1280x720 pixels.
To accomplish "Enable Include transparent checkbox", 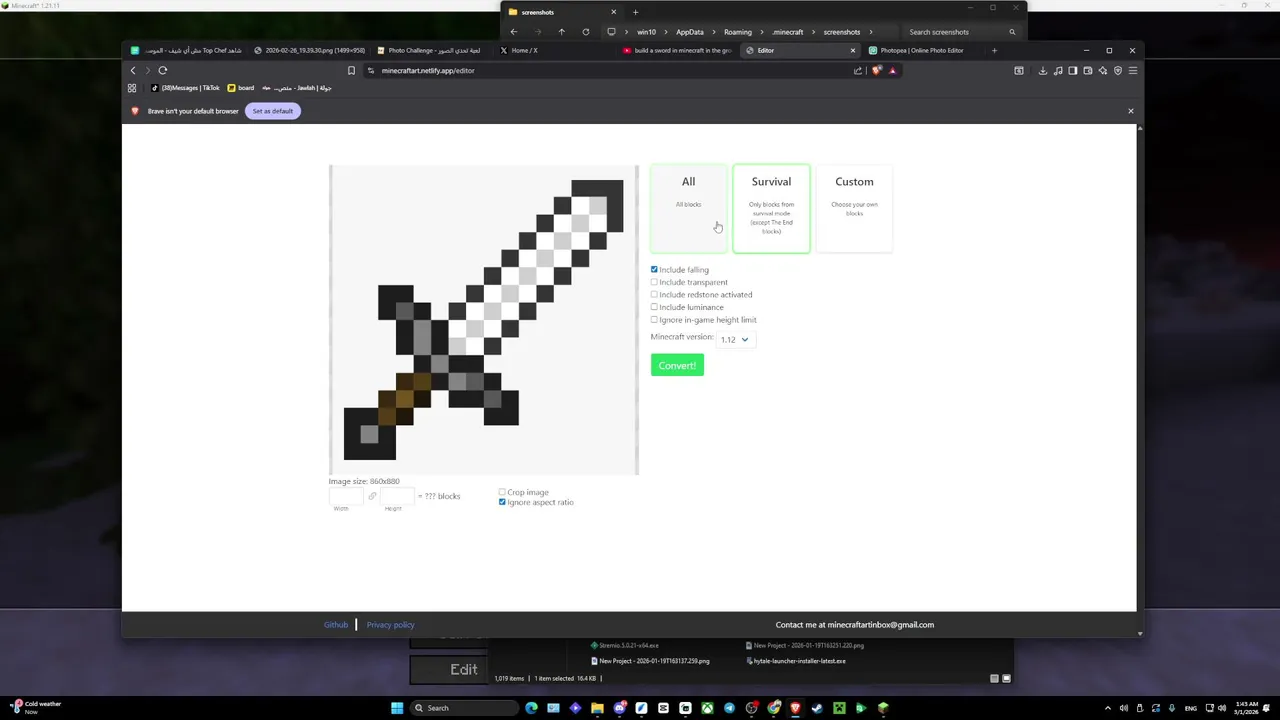I will coord(654,282).
